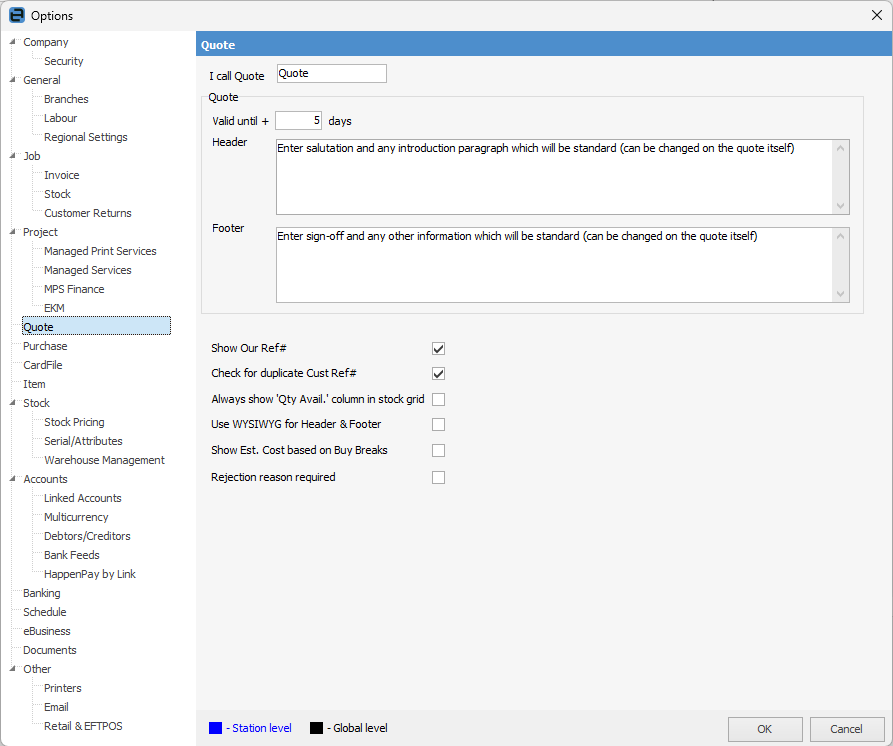Click the Options window app icon
The width and height of the screenshot is (893, 746).
(16, 15)
